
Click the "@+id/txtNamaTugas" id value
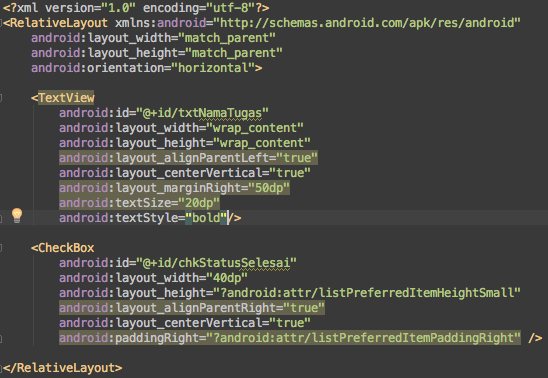(202, 113)
